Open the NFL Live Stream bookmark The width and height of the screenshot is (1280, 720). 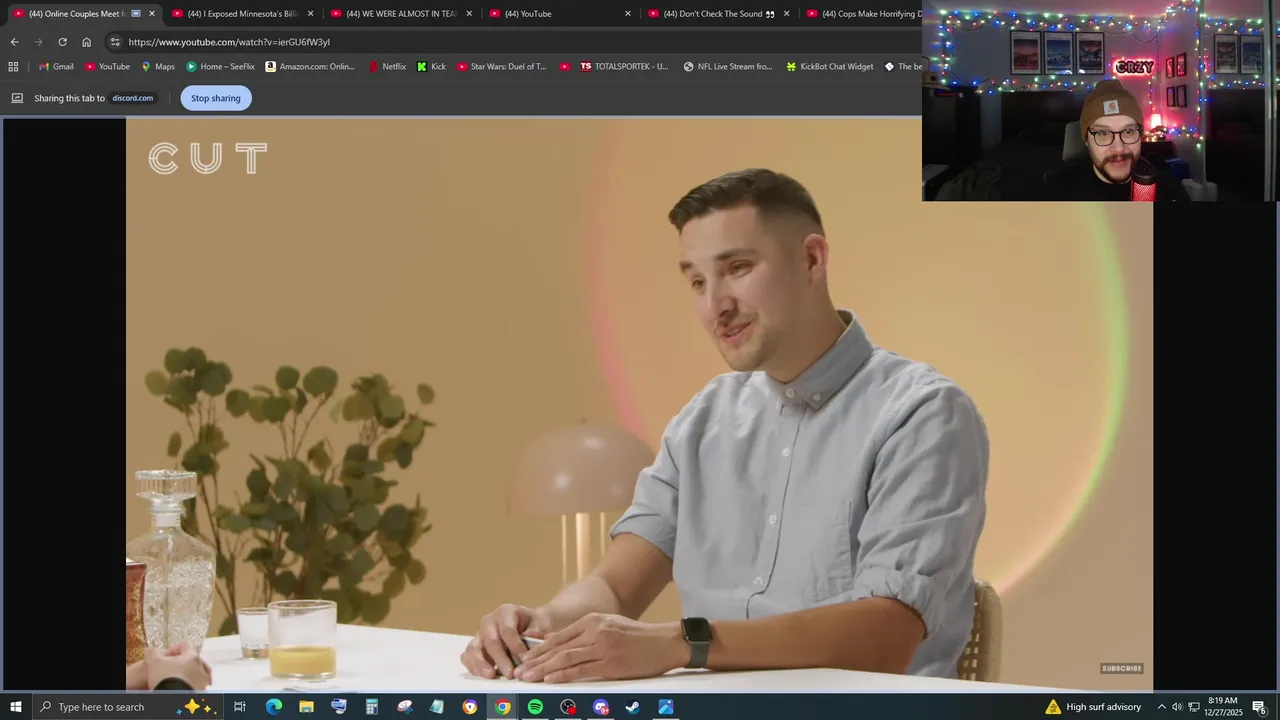click(728, 67)
